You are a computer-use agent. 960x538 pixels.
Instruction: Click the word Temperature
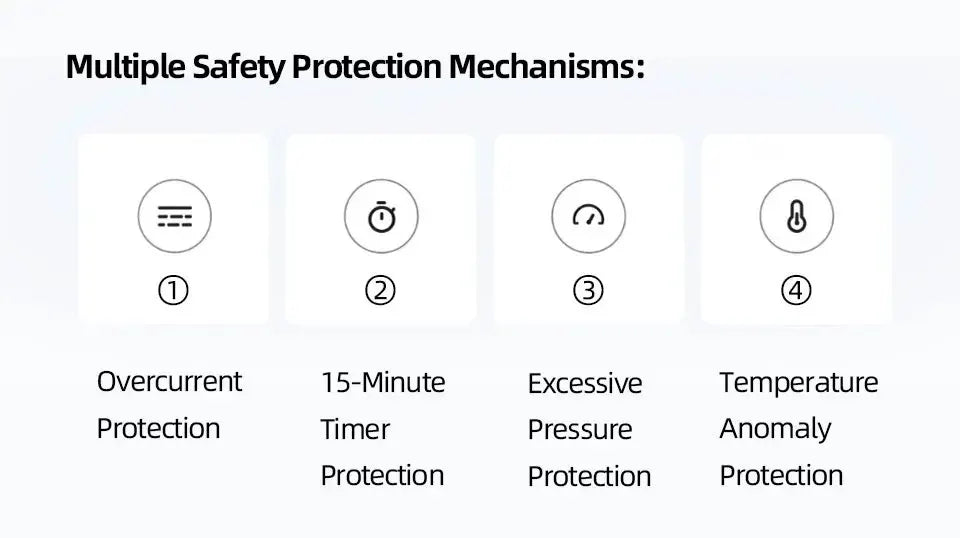pos(799,384)
